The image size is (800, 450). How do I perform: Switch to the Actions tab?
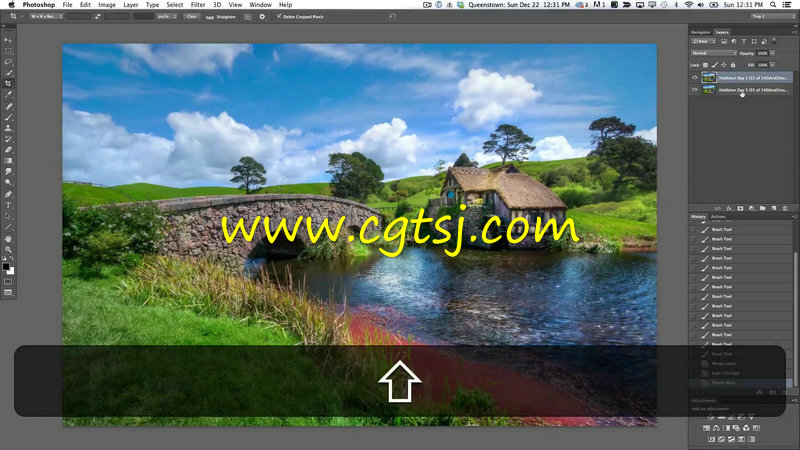(718, 217)
